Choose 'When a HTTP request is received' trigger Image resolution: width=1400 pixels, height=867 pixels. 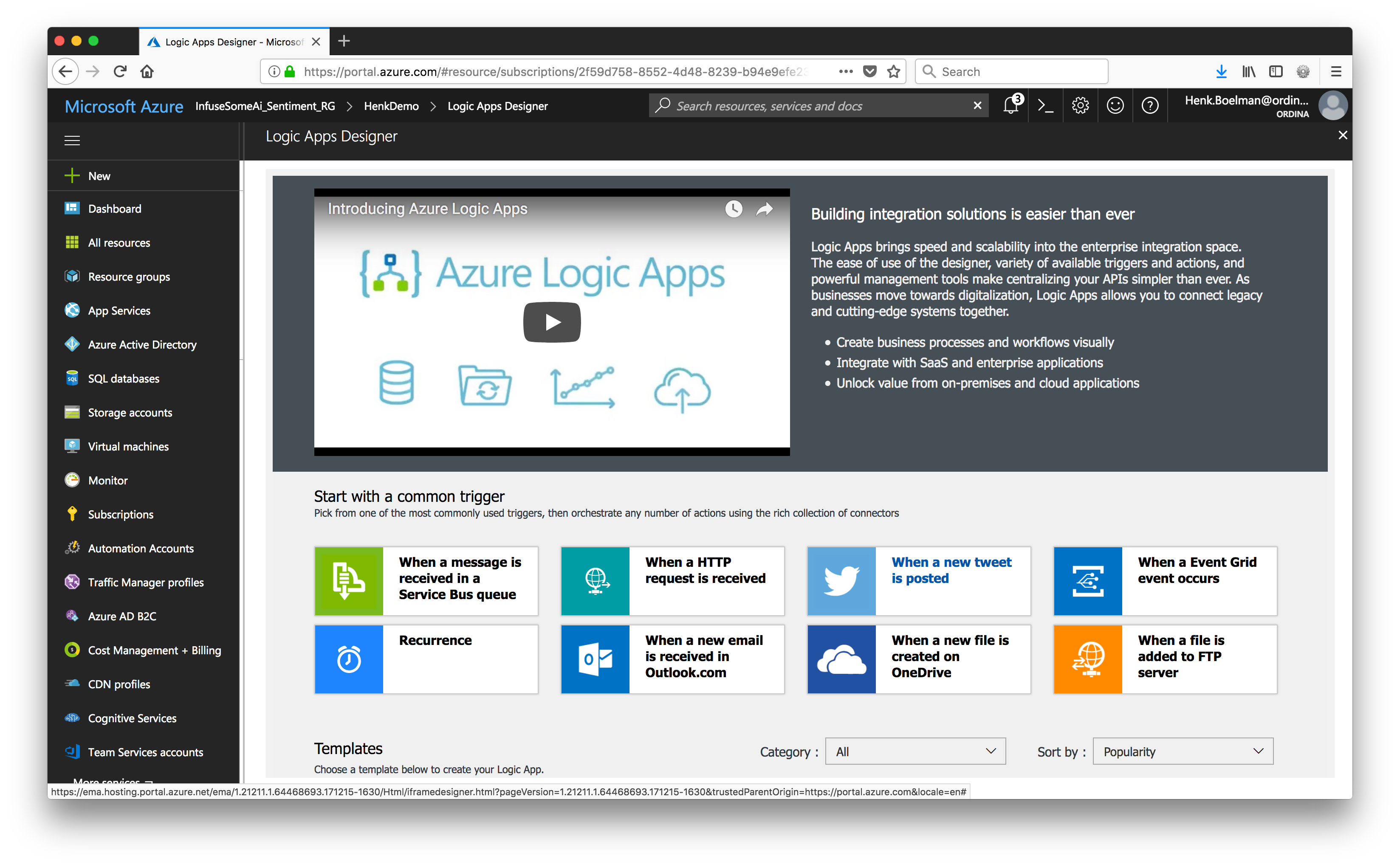tap(672, 581)
